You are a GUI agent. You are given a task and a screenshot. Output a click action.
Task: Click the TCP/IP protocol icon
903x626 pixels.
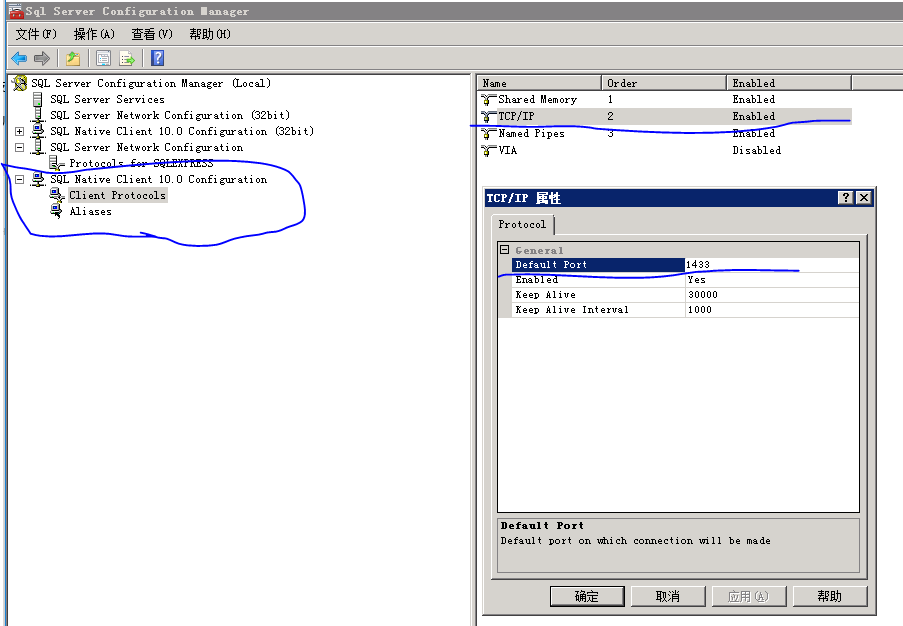coord(488,116)
